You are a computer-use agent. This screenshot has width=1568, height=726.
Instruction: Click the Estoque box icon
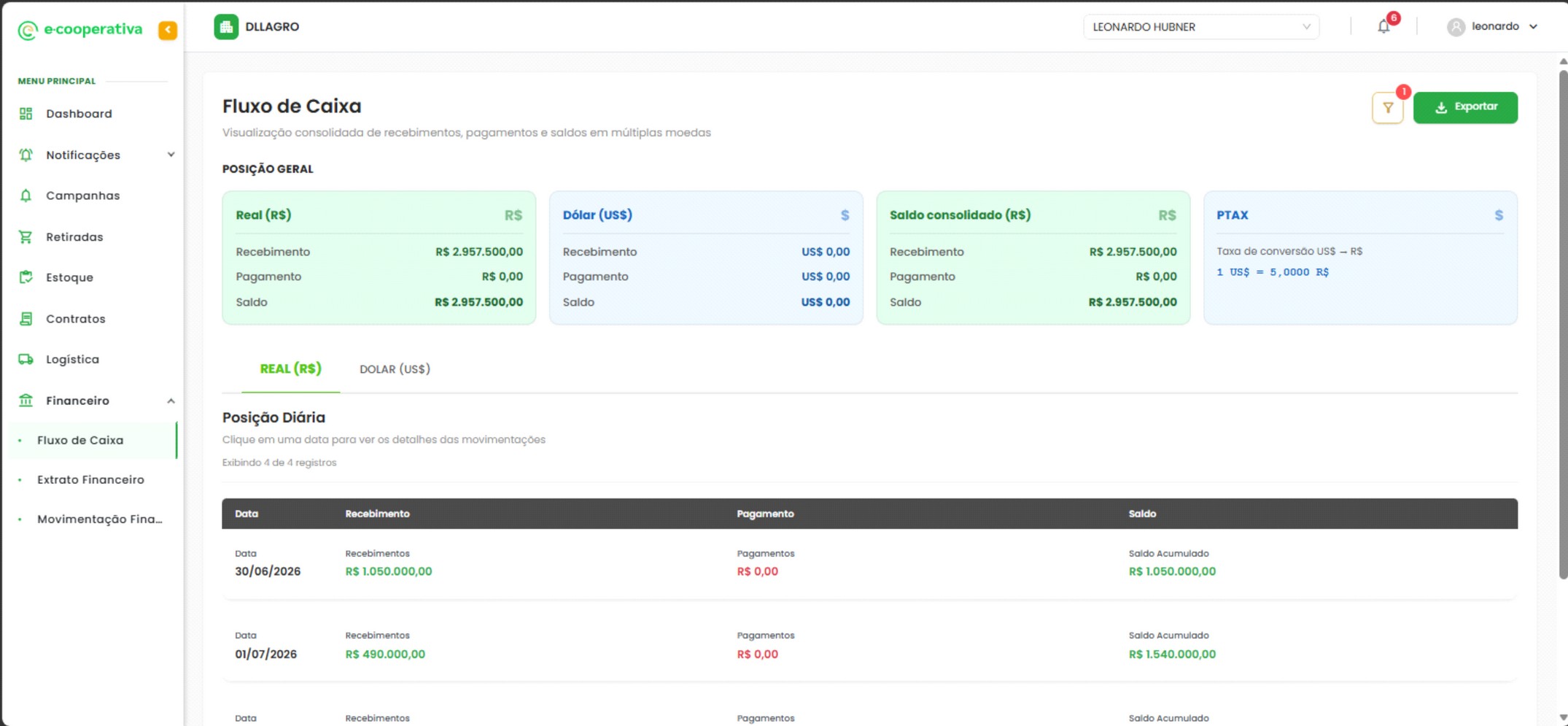(26, 277)
